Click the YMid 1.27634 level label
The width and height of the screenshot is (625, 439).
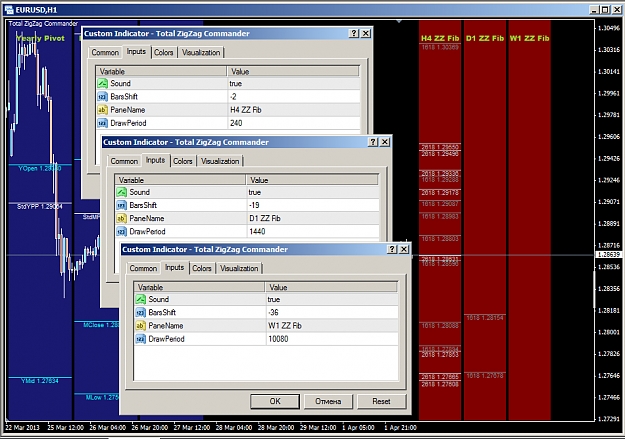click(40, 381)
